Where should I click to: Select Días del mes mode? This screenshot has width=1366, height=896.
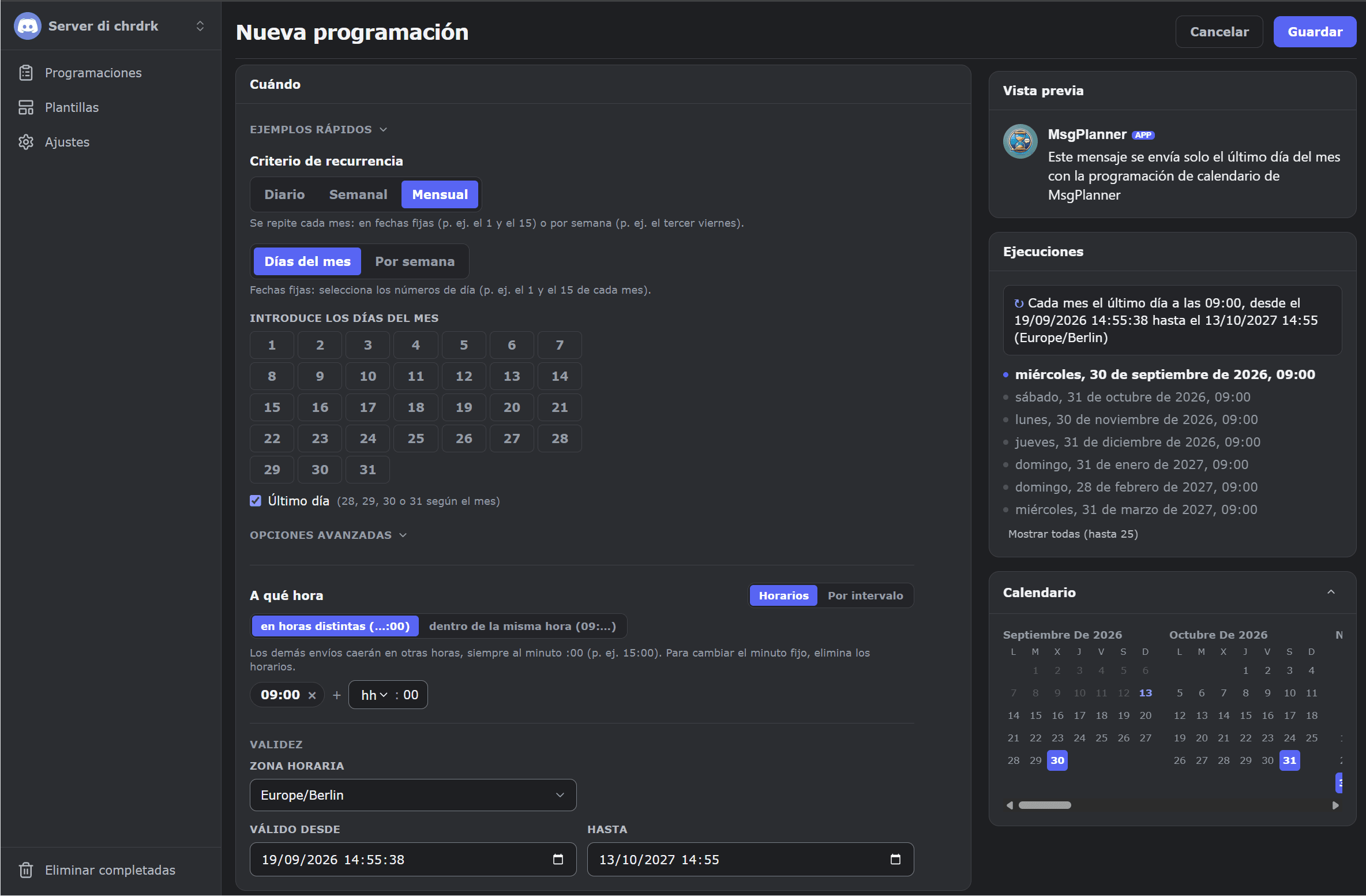pos(307,261)
